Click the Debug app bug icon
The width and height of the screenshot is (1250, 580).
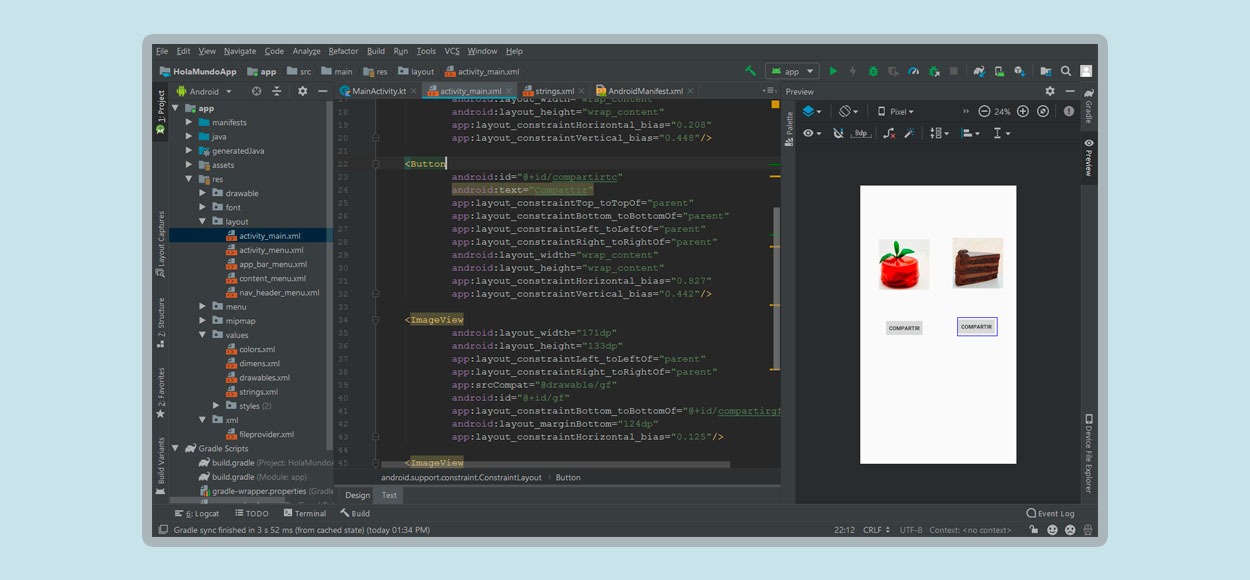tap(873, 71)
